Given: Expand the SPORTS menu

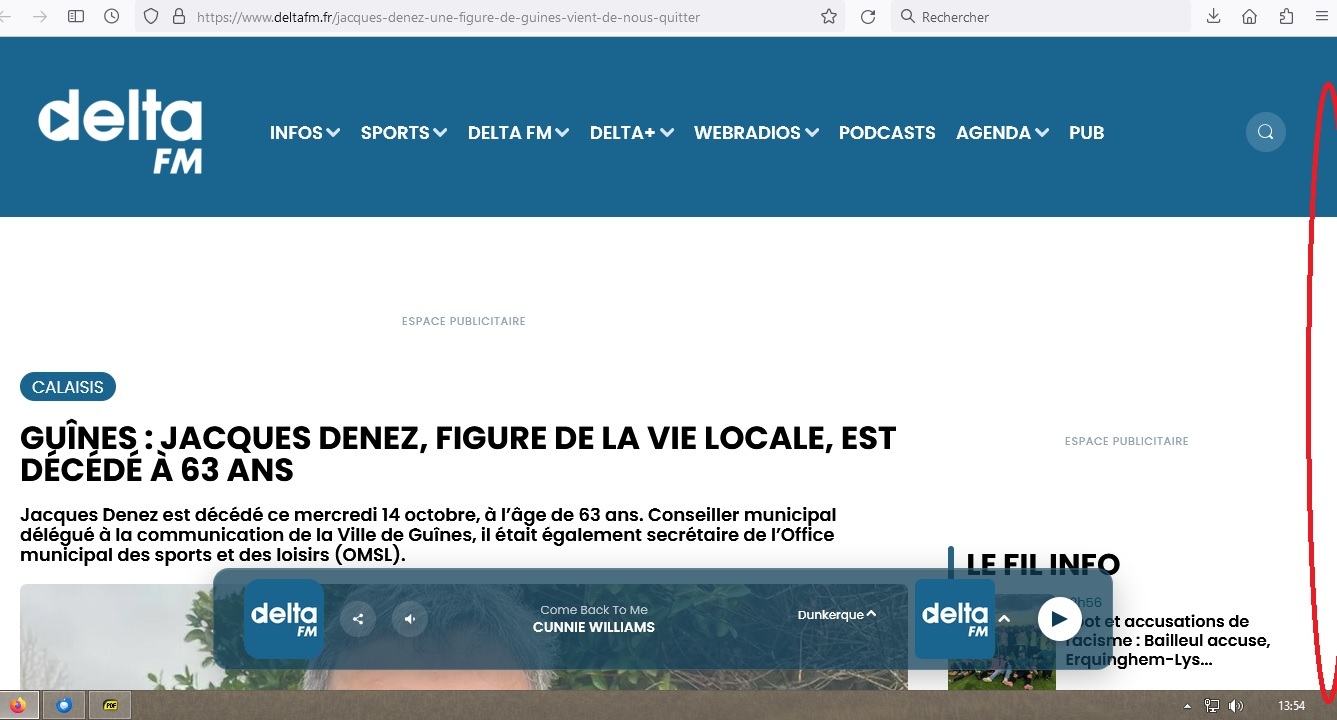Looking at the screenshot, I should 404,133.
